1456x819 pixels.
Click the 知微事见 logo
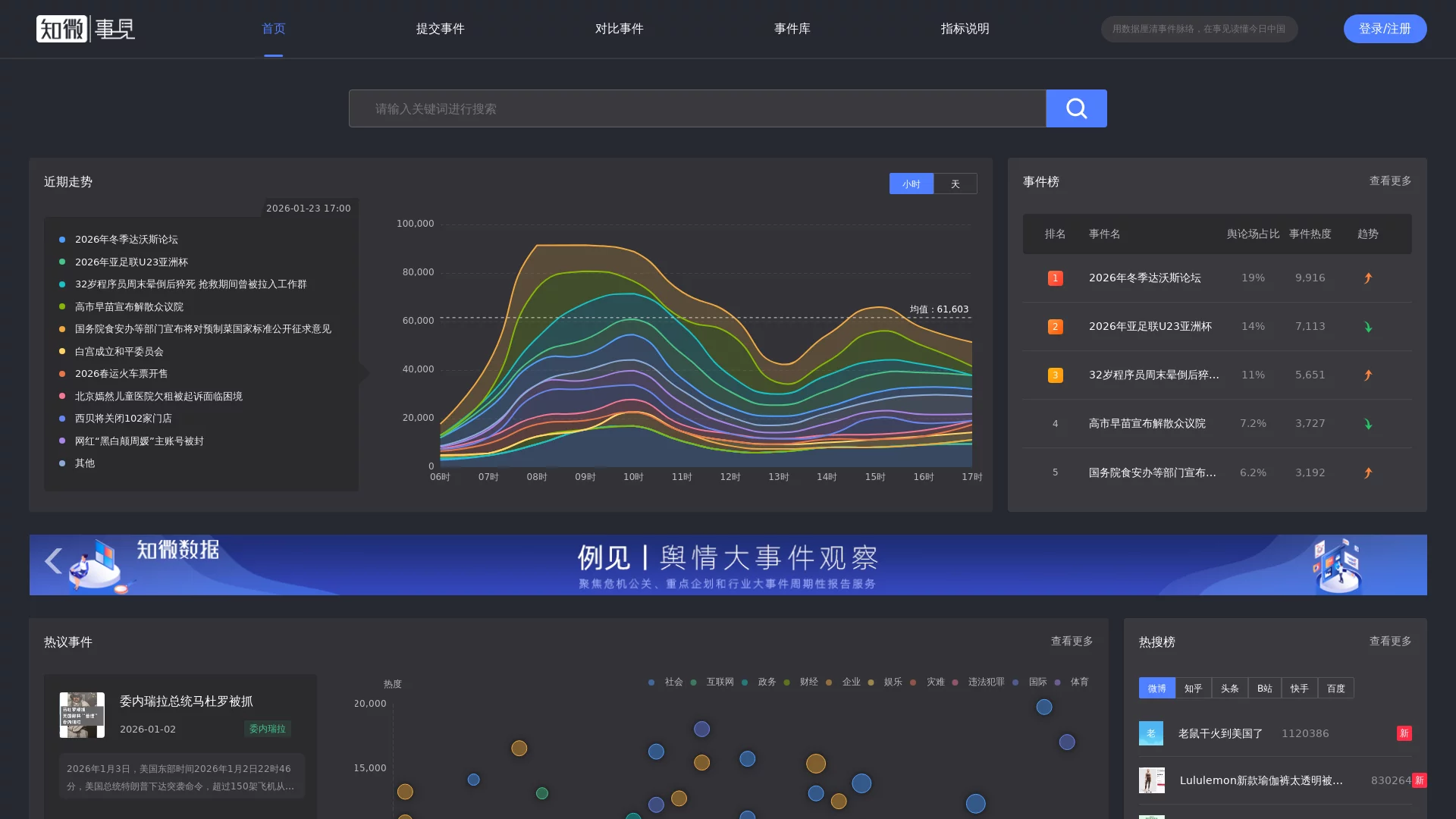pyautogui.click(x=85, y=29)
